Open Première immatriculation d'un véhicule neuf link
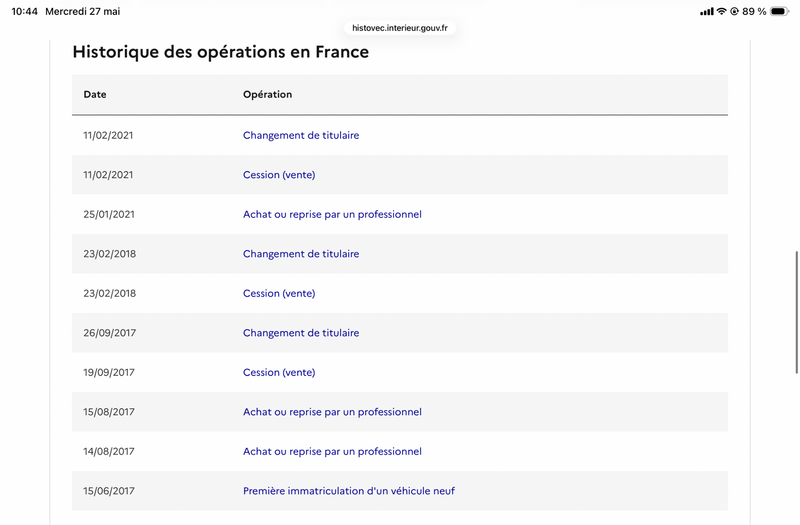800x525 pixels. 349,491
